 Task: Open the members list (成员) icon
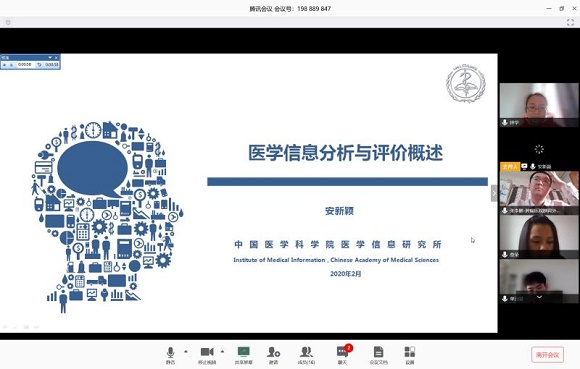click(x=306, y=352)
